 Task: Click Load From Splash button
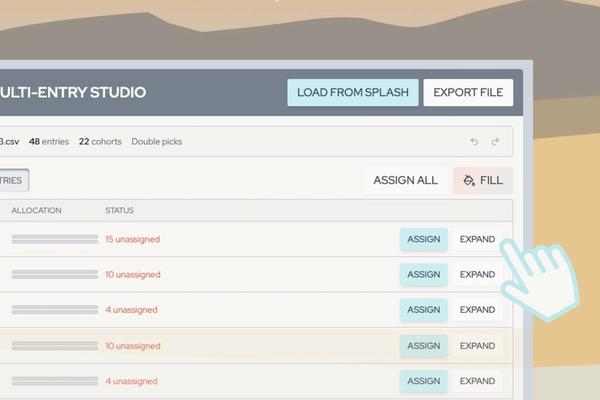(353, 92)
